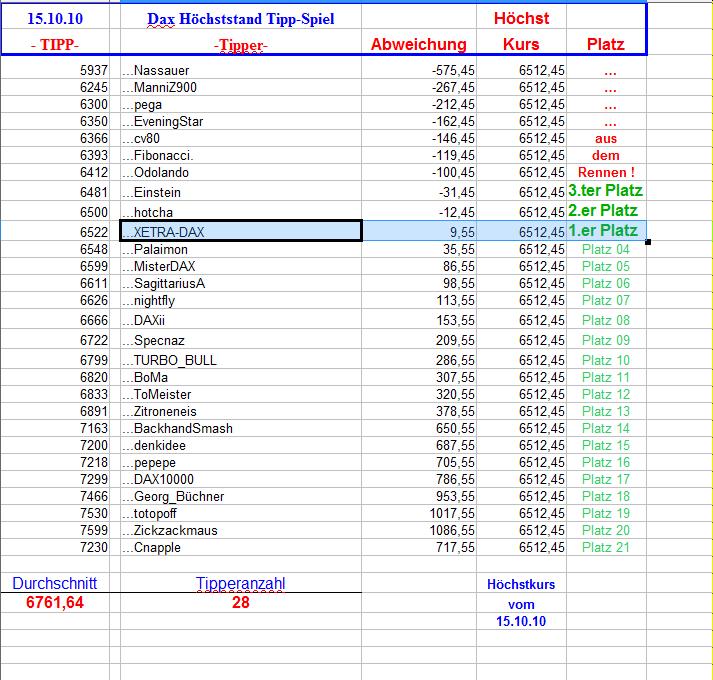Click the deviation cell 9,55
The image size is (713, 680).
[x=419, y=232]
